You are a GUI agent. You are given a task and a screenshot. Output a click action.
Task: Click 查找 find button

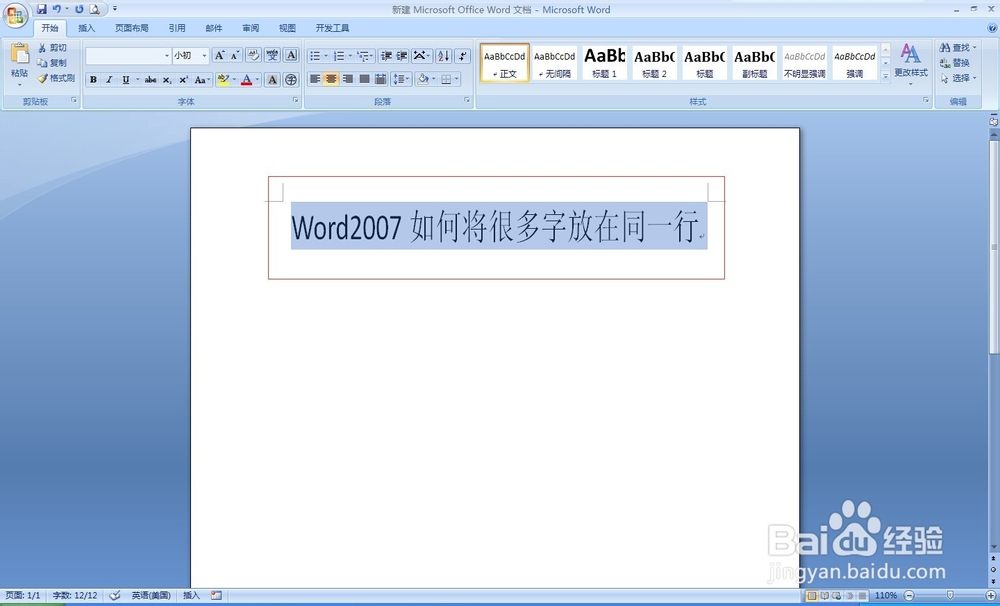point(958,48)
